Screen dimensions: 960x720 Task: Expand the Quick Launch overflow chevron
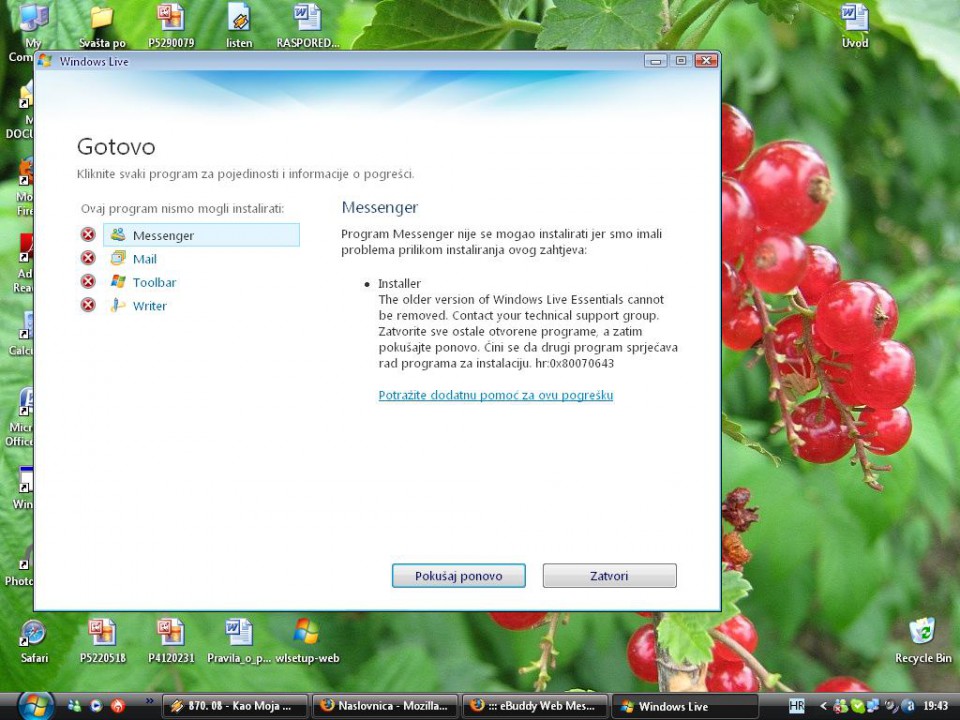(149, 702)
